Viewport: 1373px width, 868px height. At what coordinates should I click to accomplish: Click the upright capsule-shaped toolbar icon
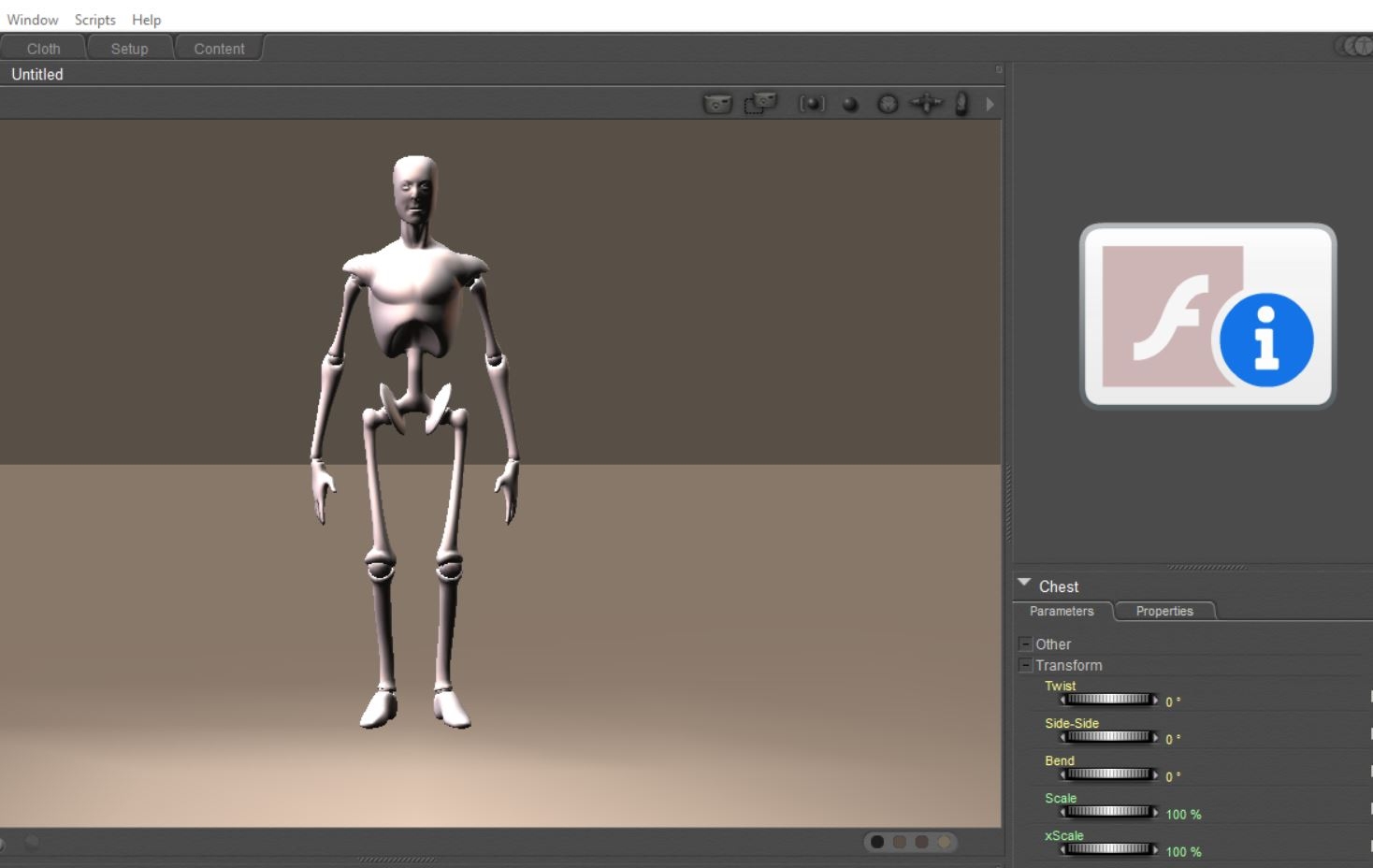(x=961, y=104)
